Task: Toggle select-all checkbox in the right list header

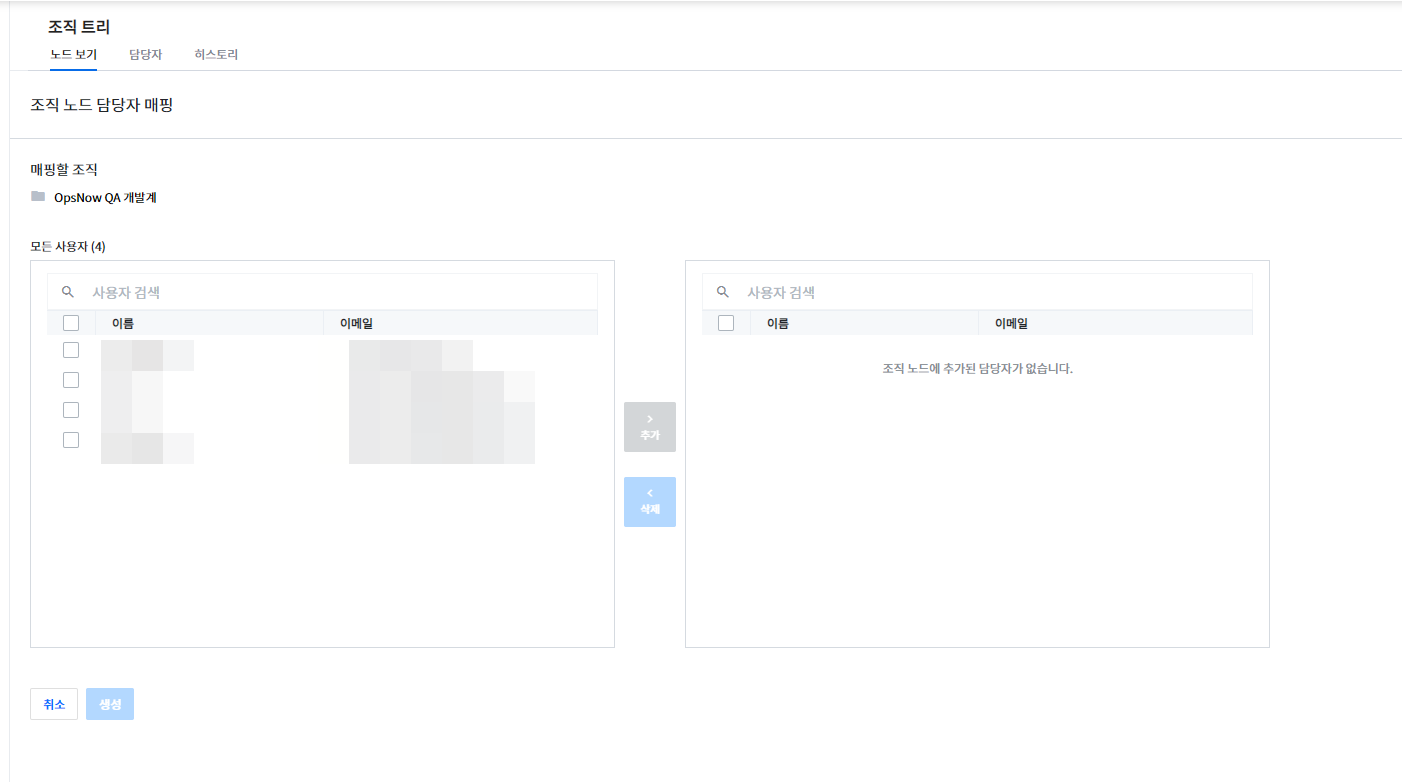Action: pos(726,323)
